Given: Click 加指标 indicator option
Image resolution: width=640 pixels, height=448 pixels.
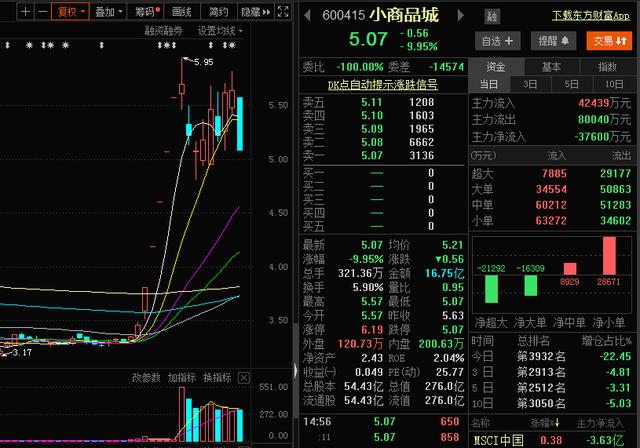Looking at the screenshot, I should tap(182, 378).
